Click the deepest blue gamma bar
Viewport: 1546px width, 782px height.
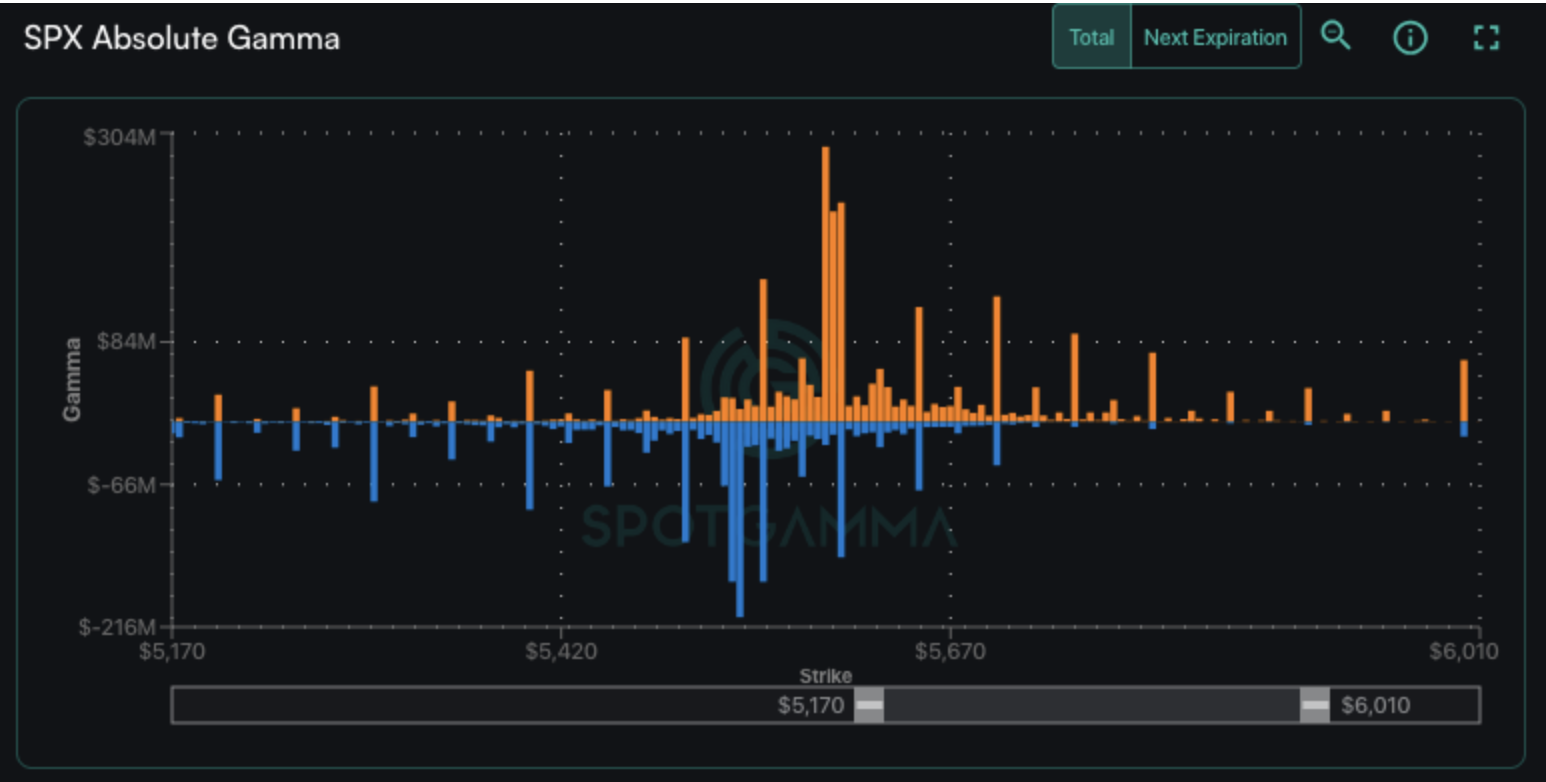[740, 519]
